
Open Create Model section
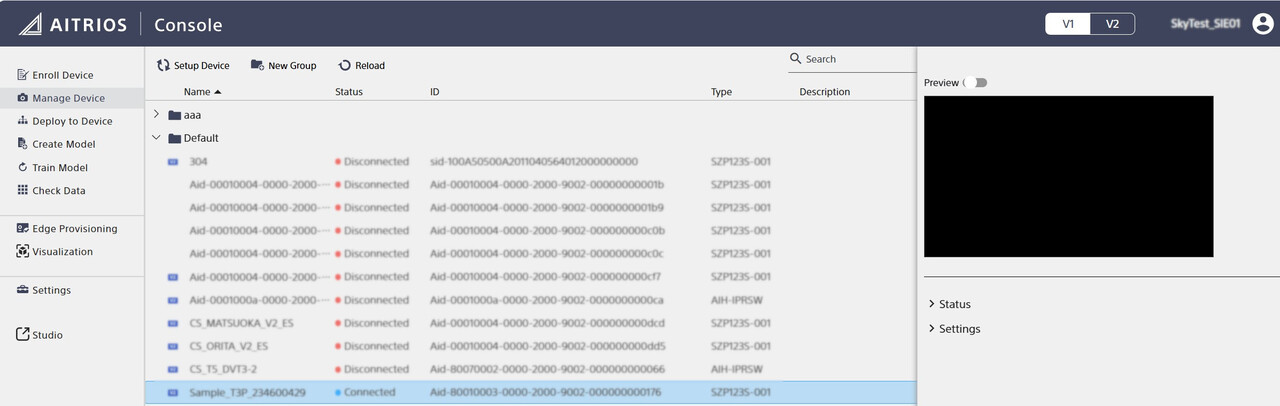click(x=57, y=144)
